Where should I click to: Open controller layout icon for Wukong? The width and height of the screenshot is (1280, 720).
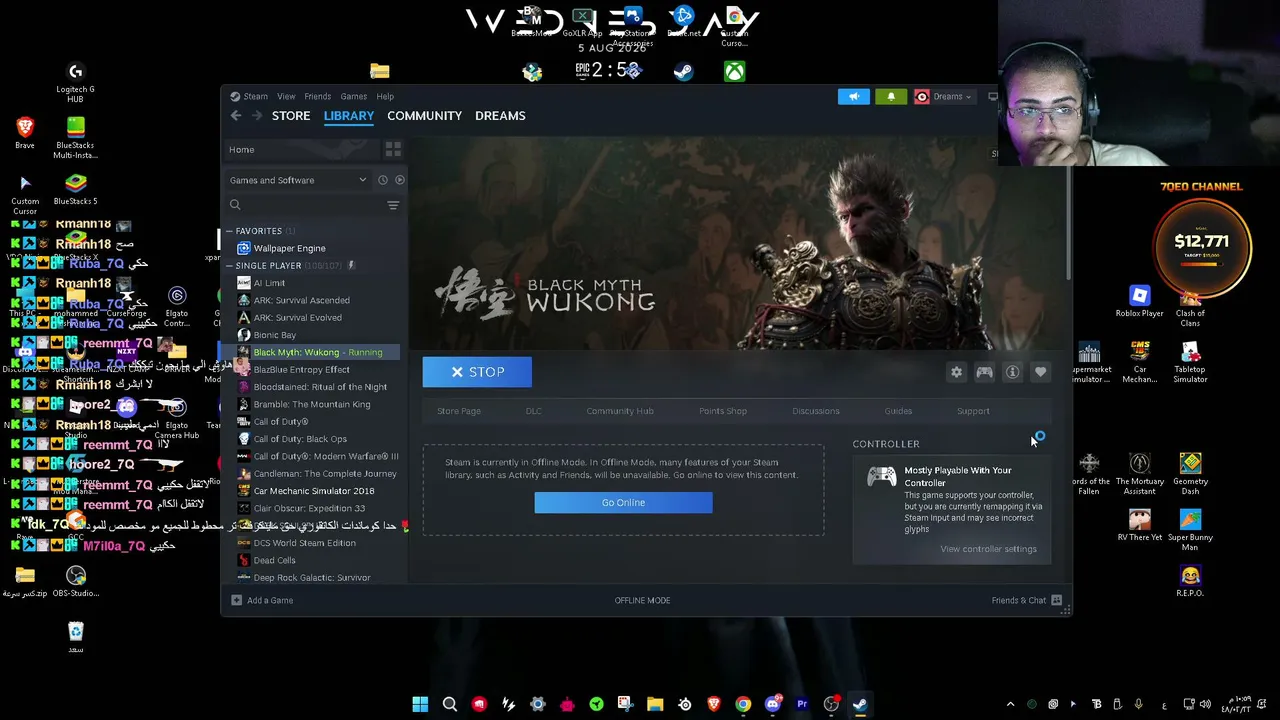pos(985,372)
